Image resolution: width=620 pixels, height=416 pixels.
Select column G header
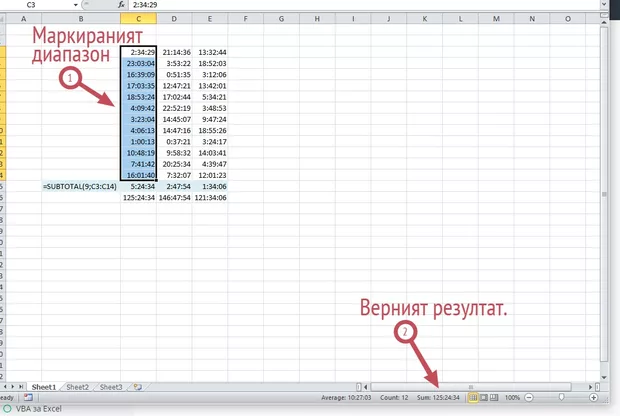[281, 19]
